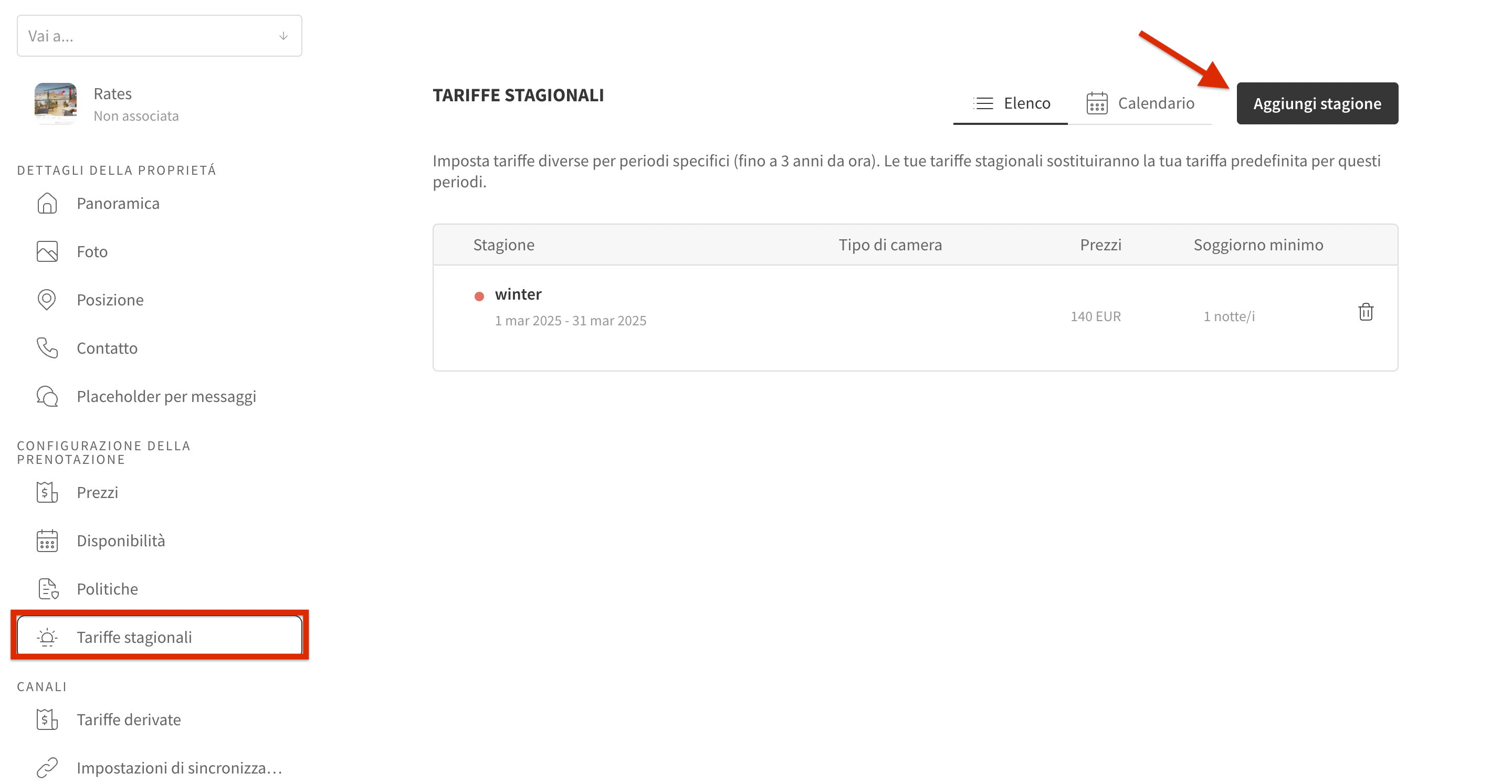Click the Posizione map pin icon

coord(47,299)
